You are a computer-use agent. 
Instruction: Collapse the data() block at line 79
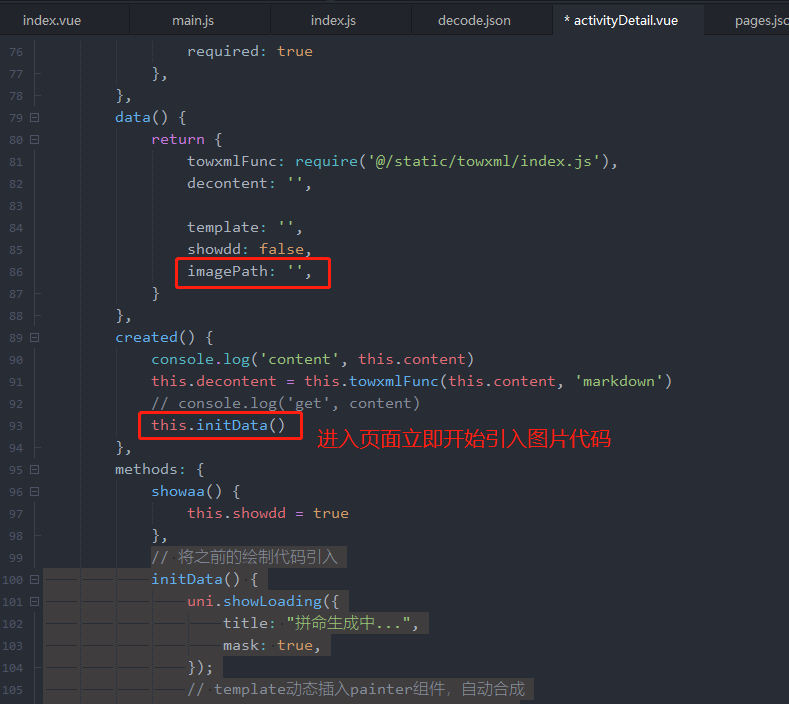34,117
